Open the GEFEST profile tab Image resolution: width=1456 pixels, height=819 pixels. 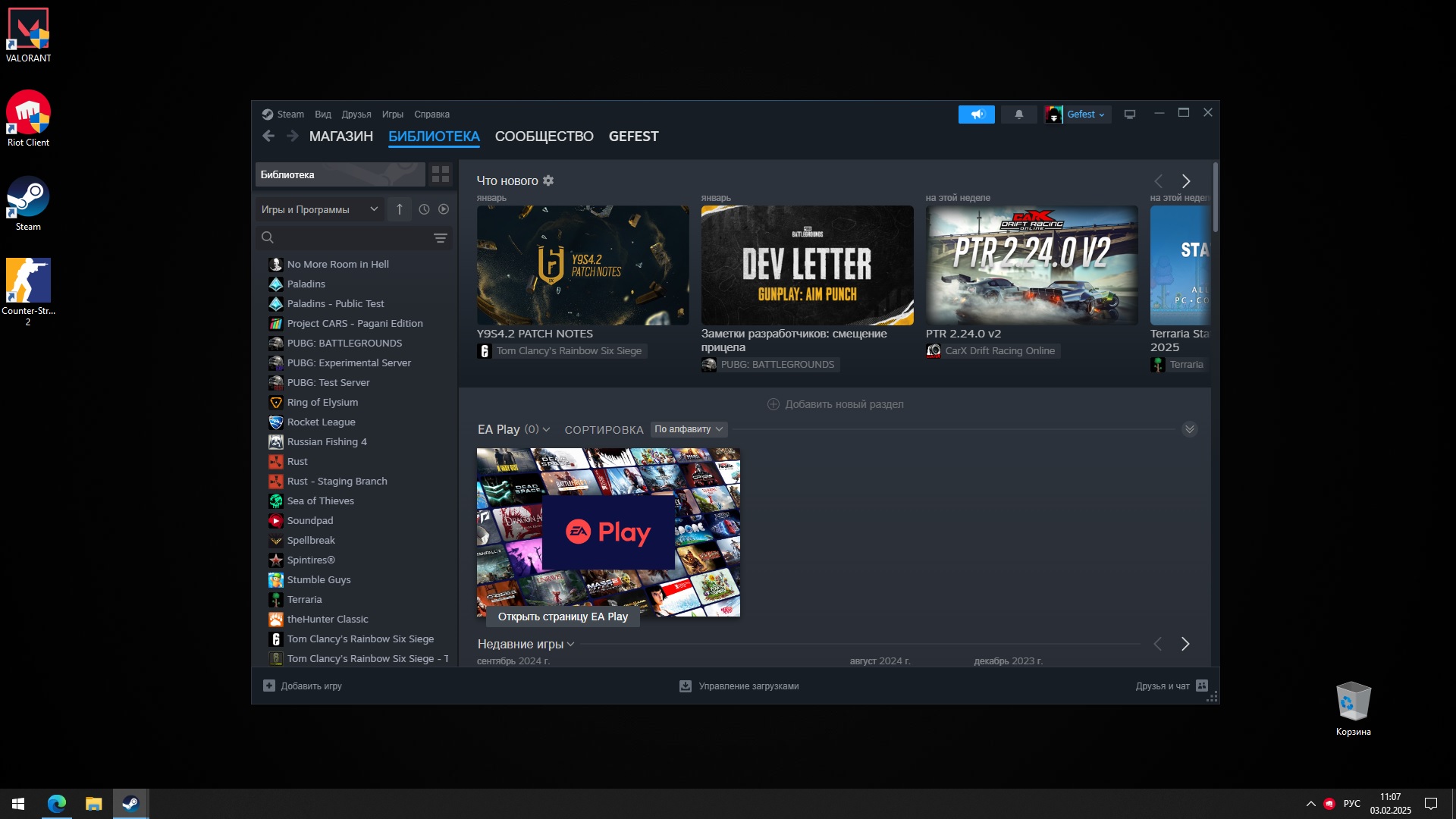634,136
